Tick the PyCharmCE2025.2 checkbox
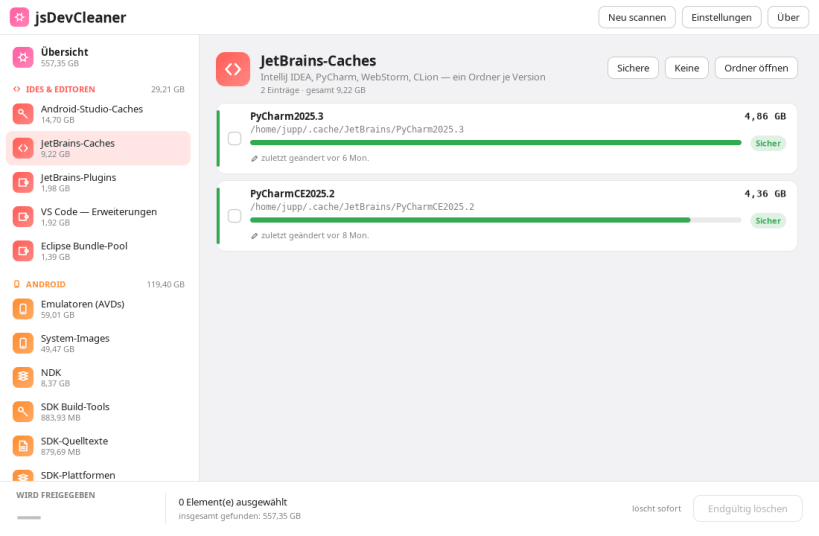Screen dimensions: 819x536 coord(235,216)
